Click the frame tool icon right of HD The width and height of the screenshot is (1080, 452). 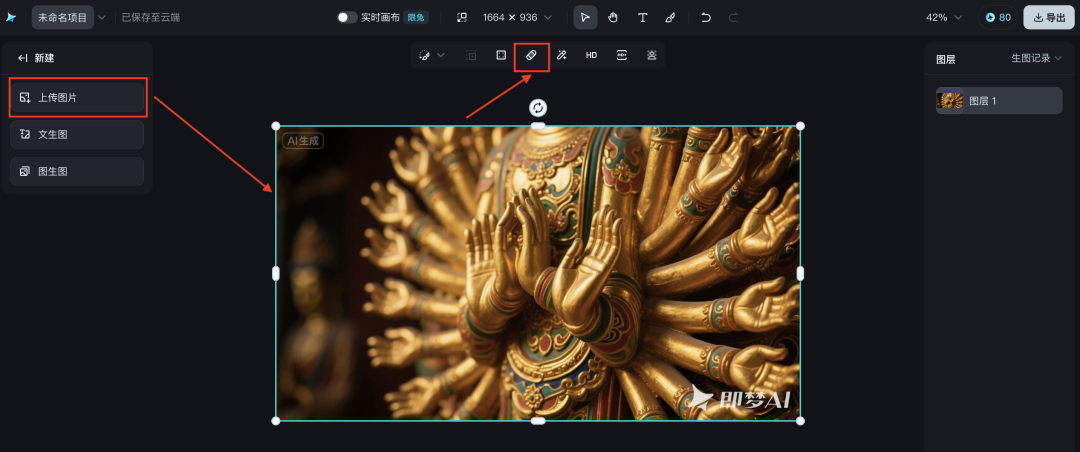coord(621,55)
